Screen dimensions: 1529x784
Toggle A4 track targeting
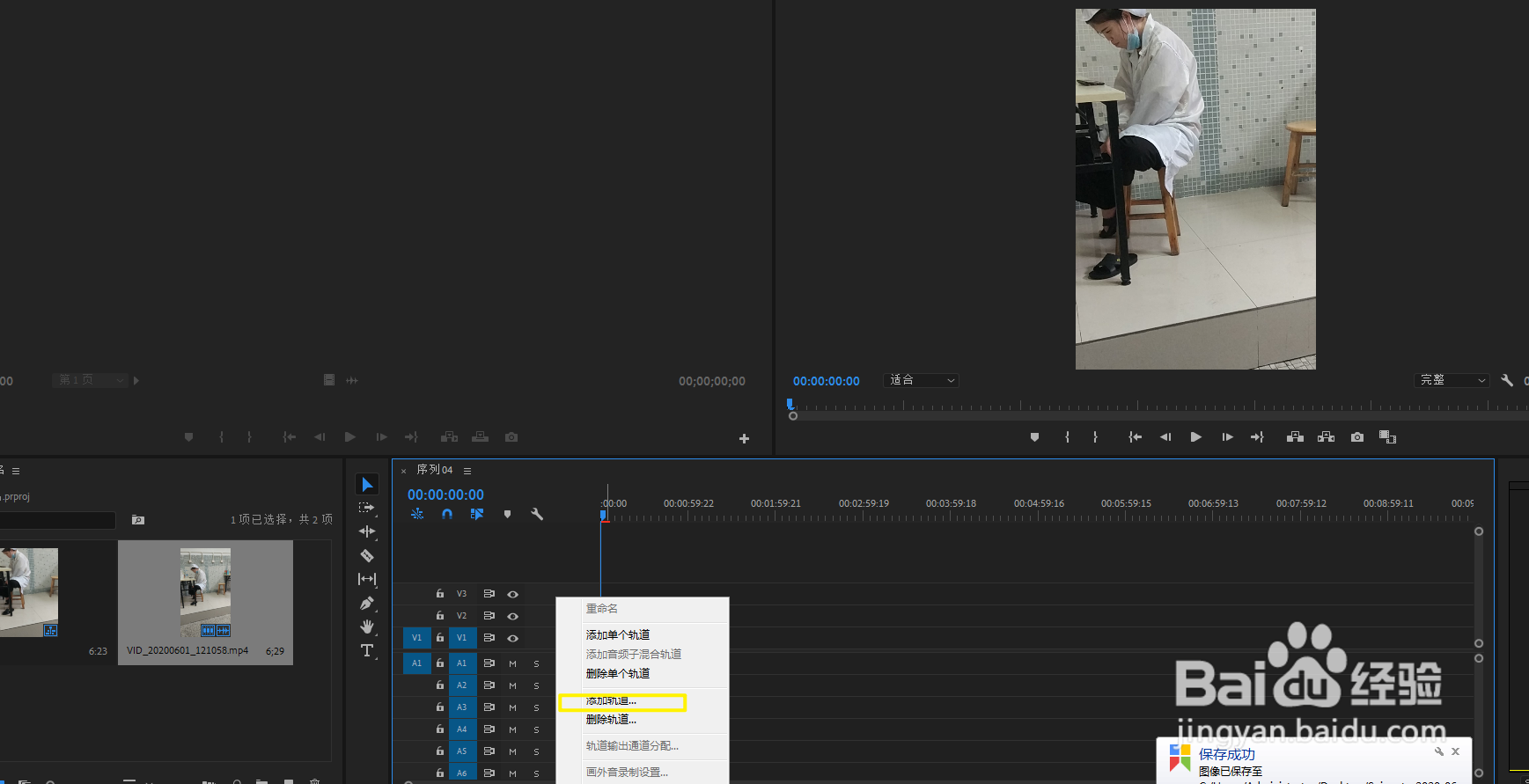tap(462, 729)
